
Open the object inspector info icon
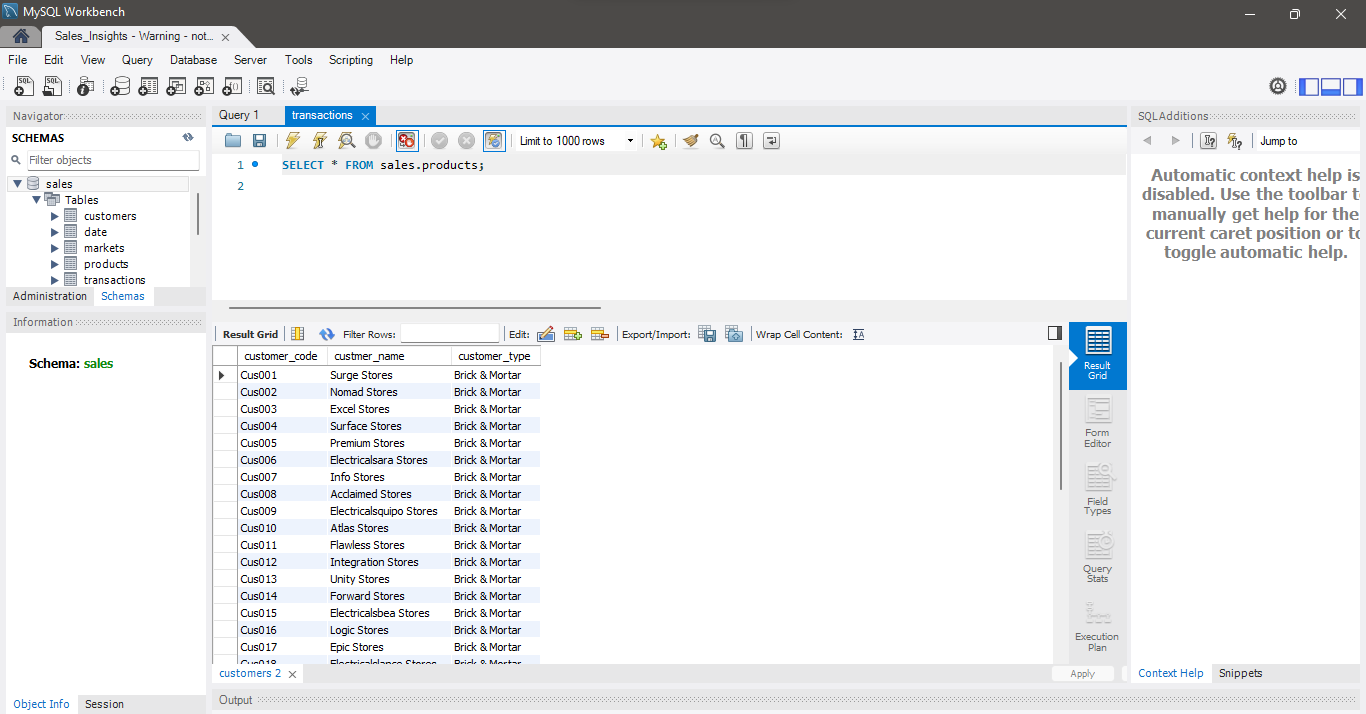(x=86, y=86)
